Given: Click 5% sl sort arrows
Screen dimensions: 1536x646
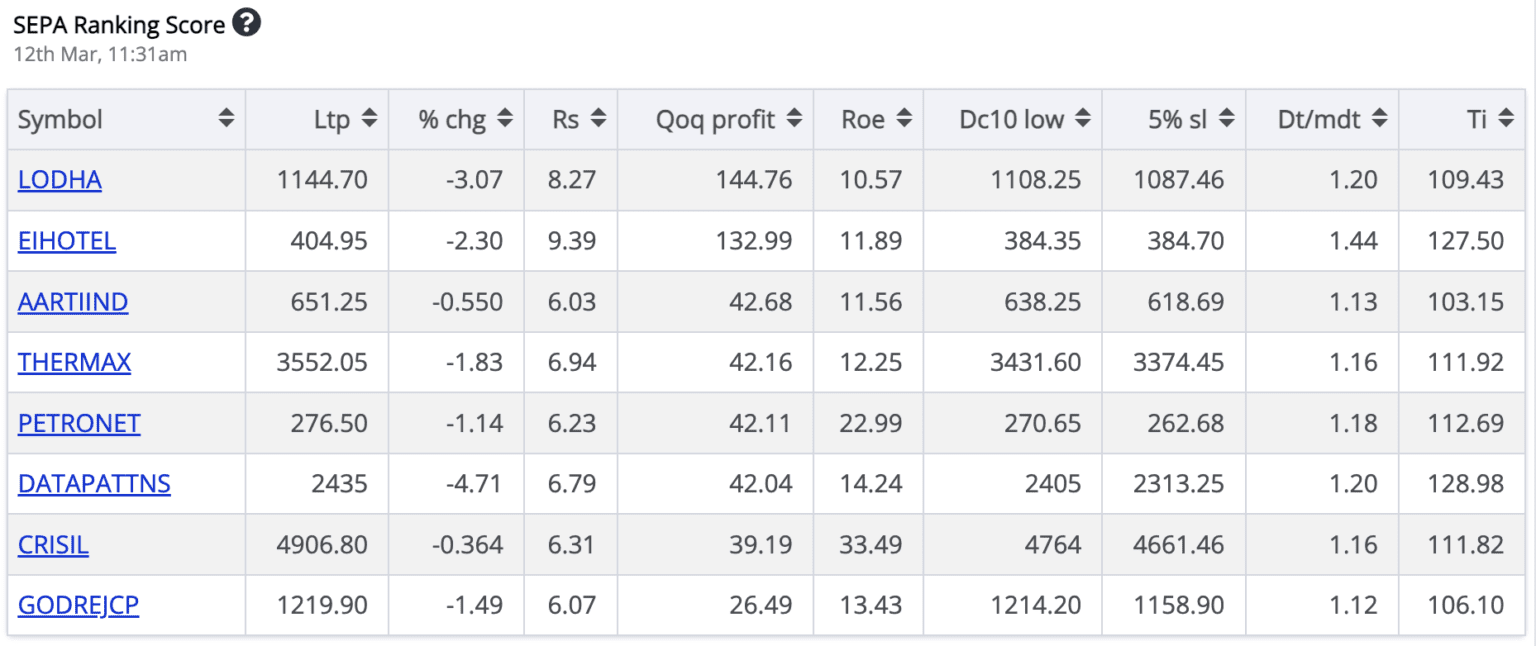Looking at the screenshot, I should tap(1227, 119).
